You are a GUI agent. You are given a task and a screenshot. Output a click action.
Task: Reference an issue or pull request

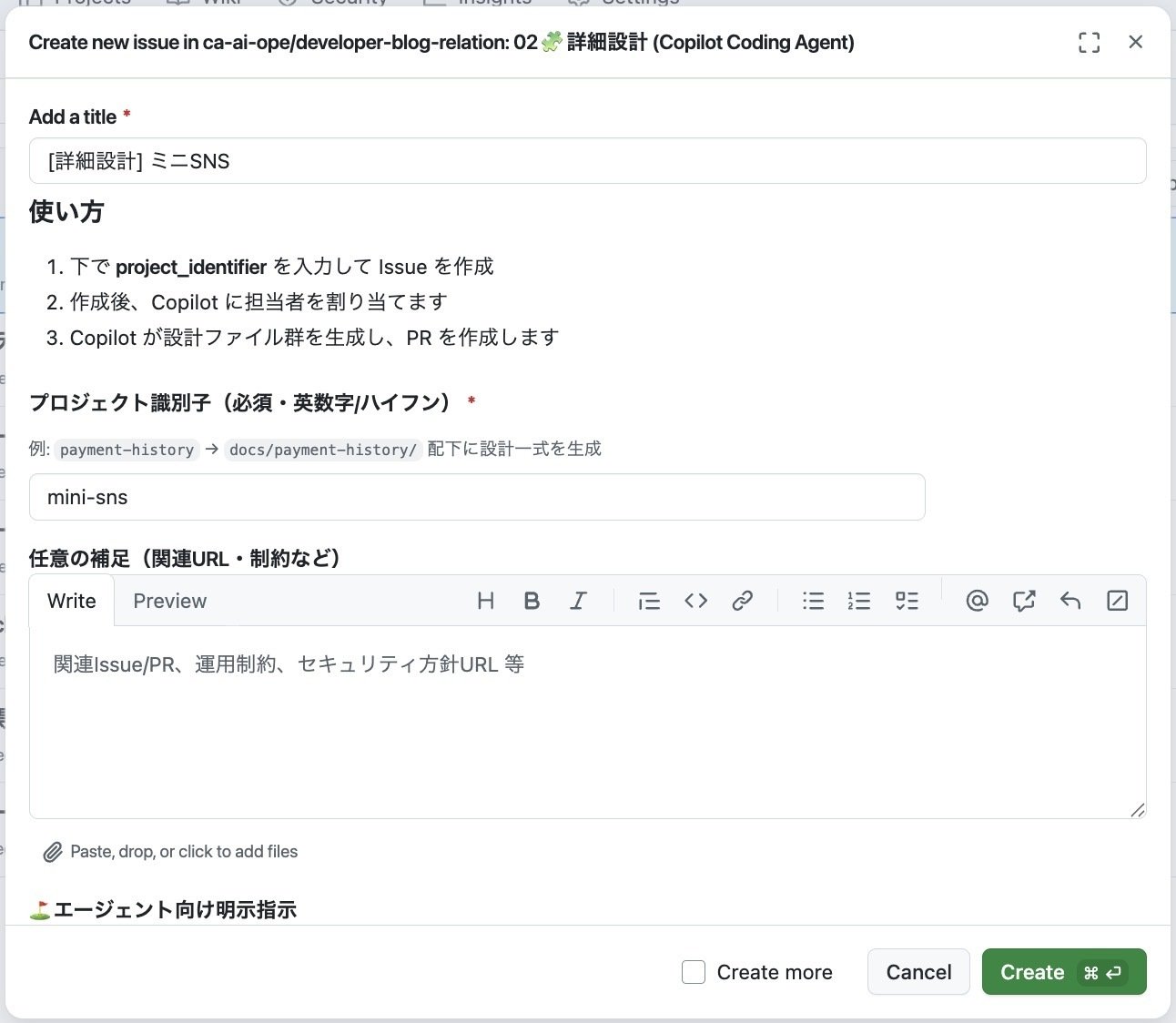[x=1023, y=601]
